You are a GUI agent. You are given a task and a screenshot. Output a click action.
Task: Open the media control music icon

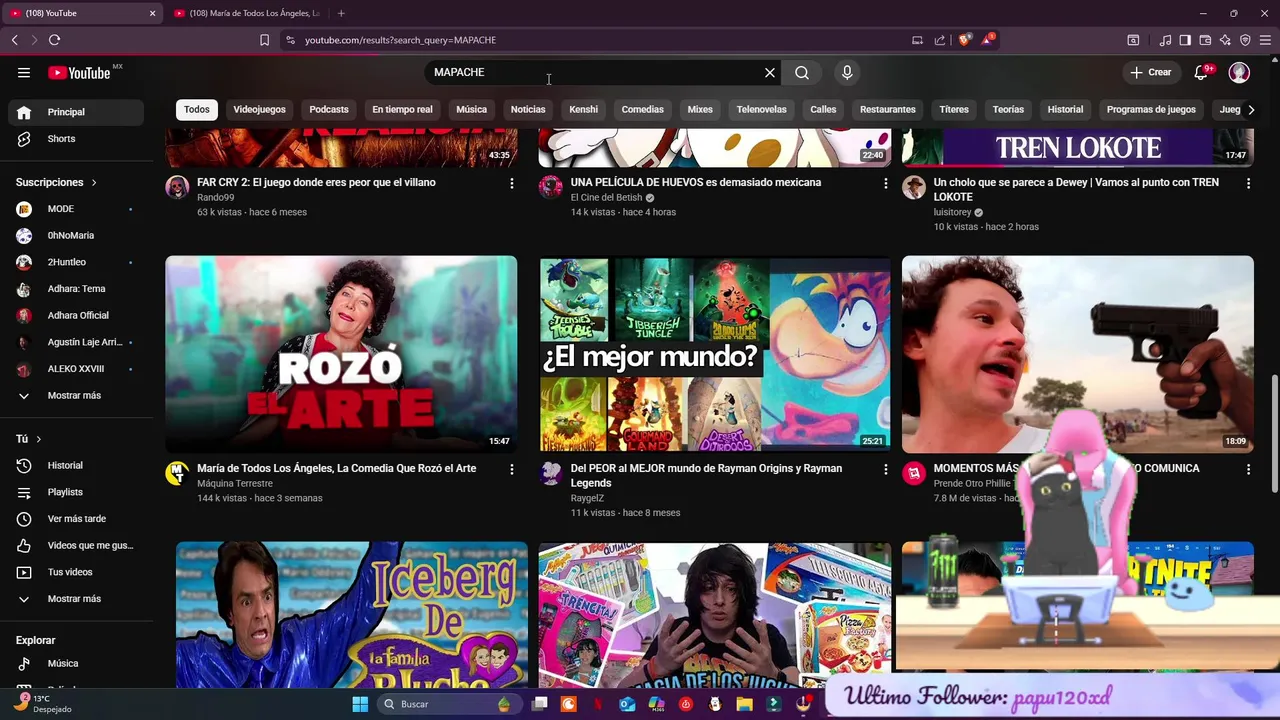point(1165,40)
